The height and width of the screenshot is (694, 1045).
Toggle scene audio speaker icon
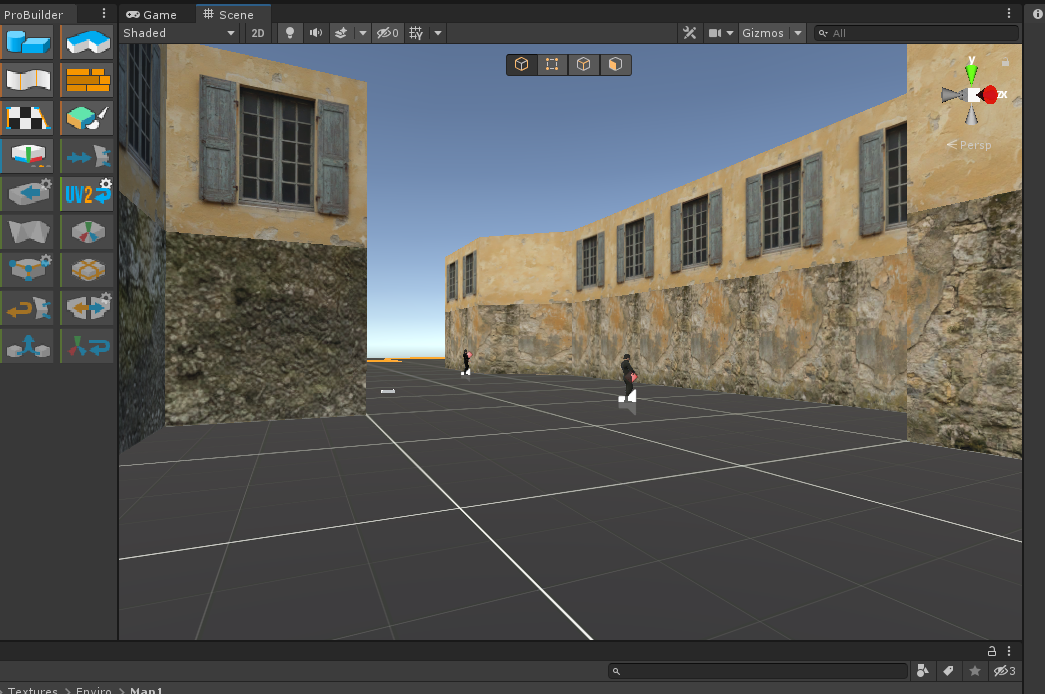(316, 33)
